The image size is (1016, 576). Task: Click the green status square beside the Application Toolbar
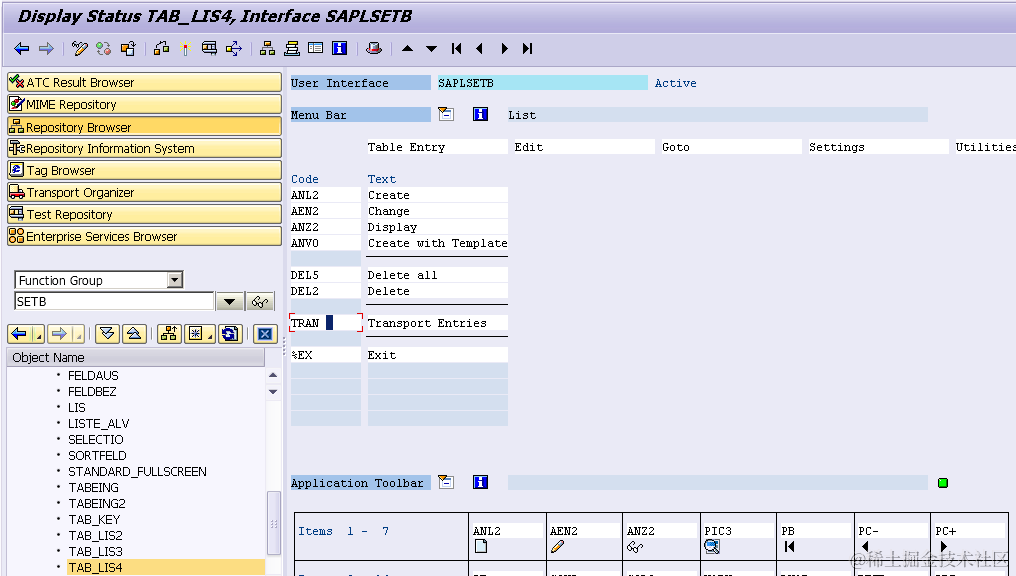tap(943, 483)
